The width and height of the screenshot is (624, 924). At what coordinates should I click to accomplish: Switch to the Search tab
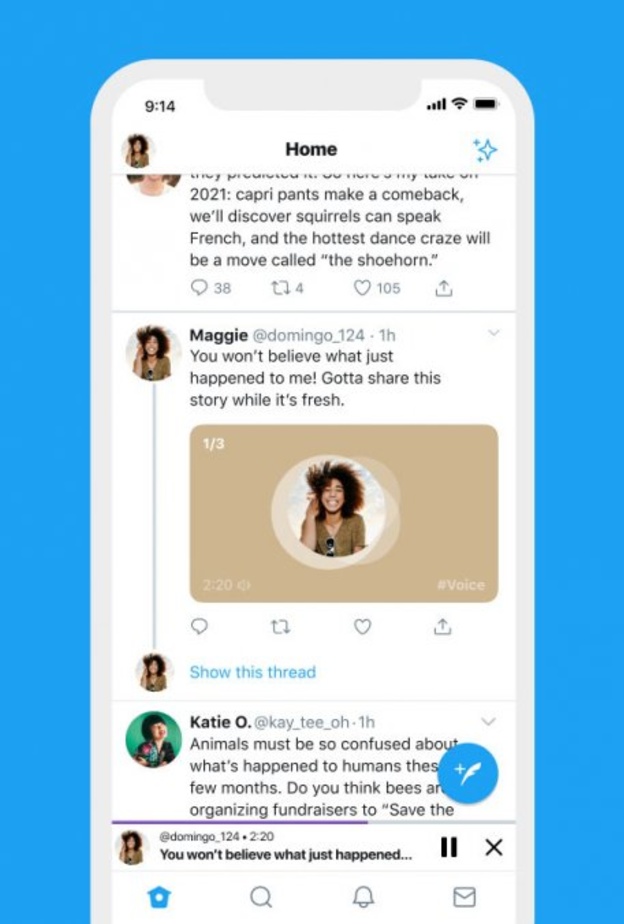[x=261, y=897]
